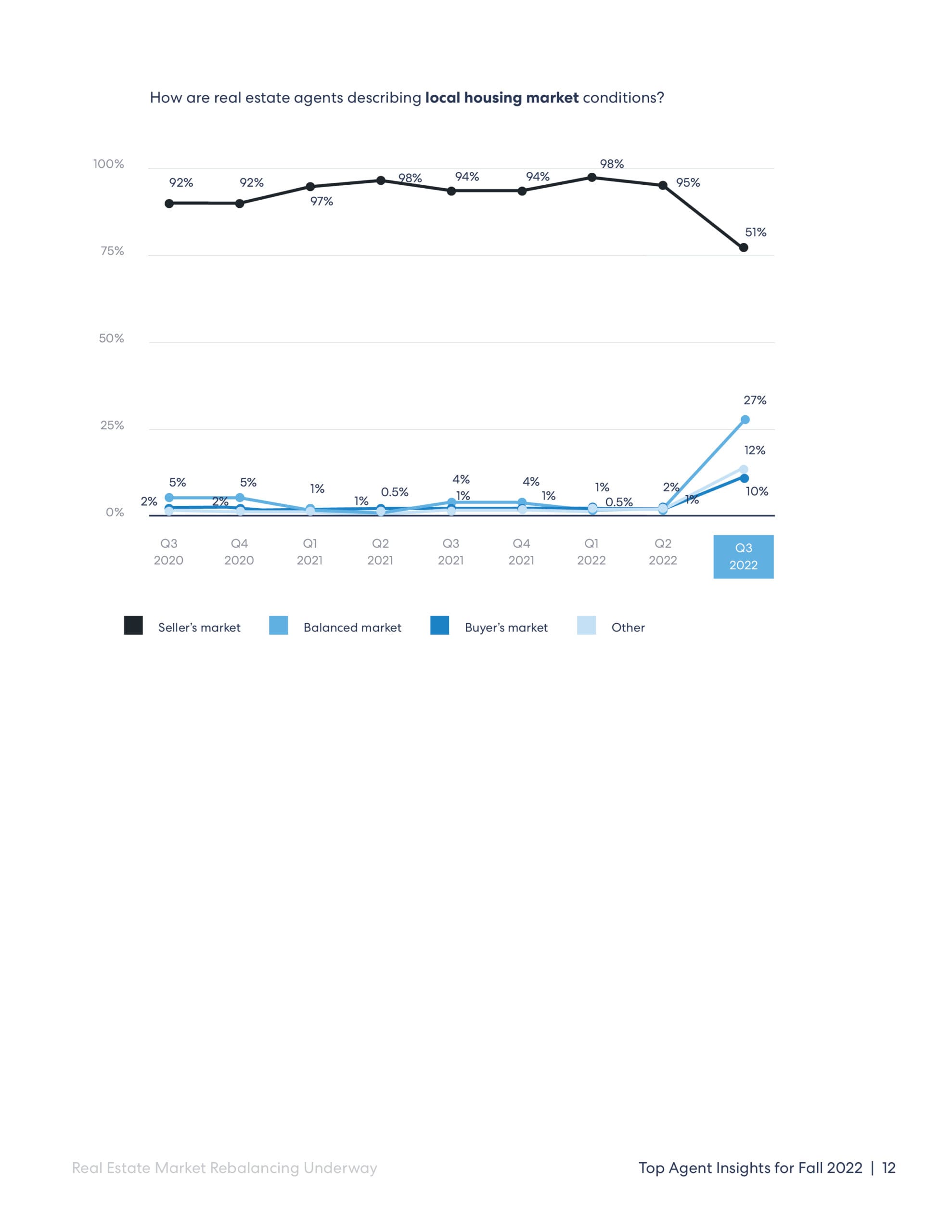Click the Balanced market legend swatch
Screen dimensions: 952x1232
(x=278, y=626)
